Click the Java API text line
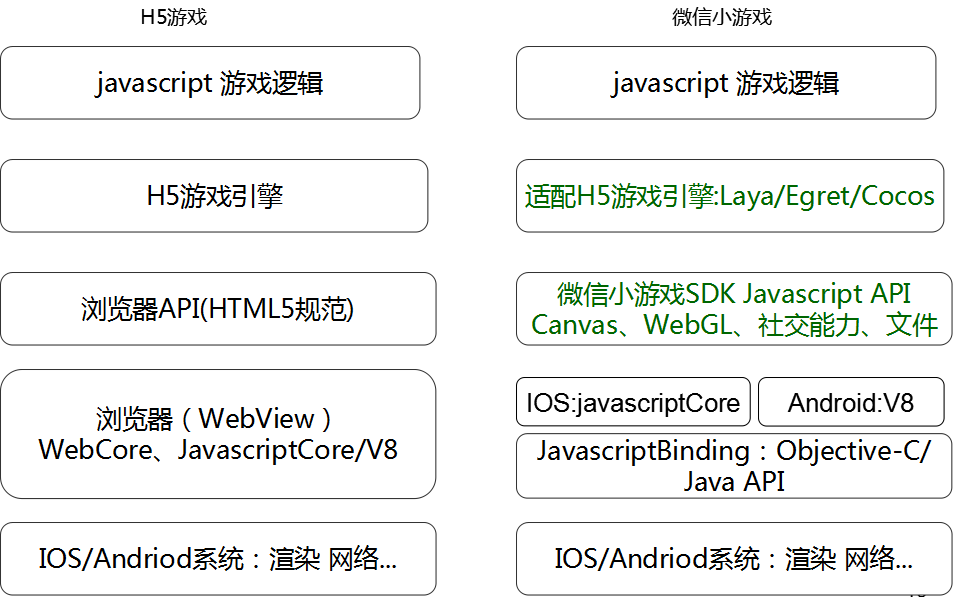The image size is (955, 597). pyautogui.click(x=734, y=481)
